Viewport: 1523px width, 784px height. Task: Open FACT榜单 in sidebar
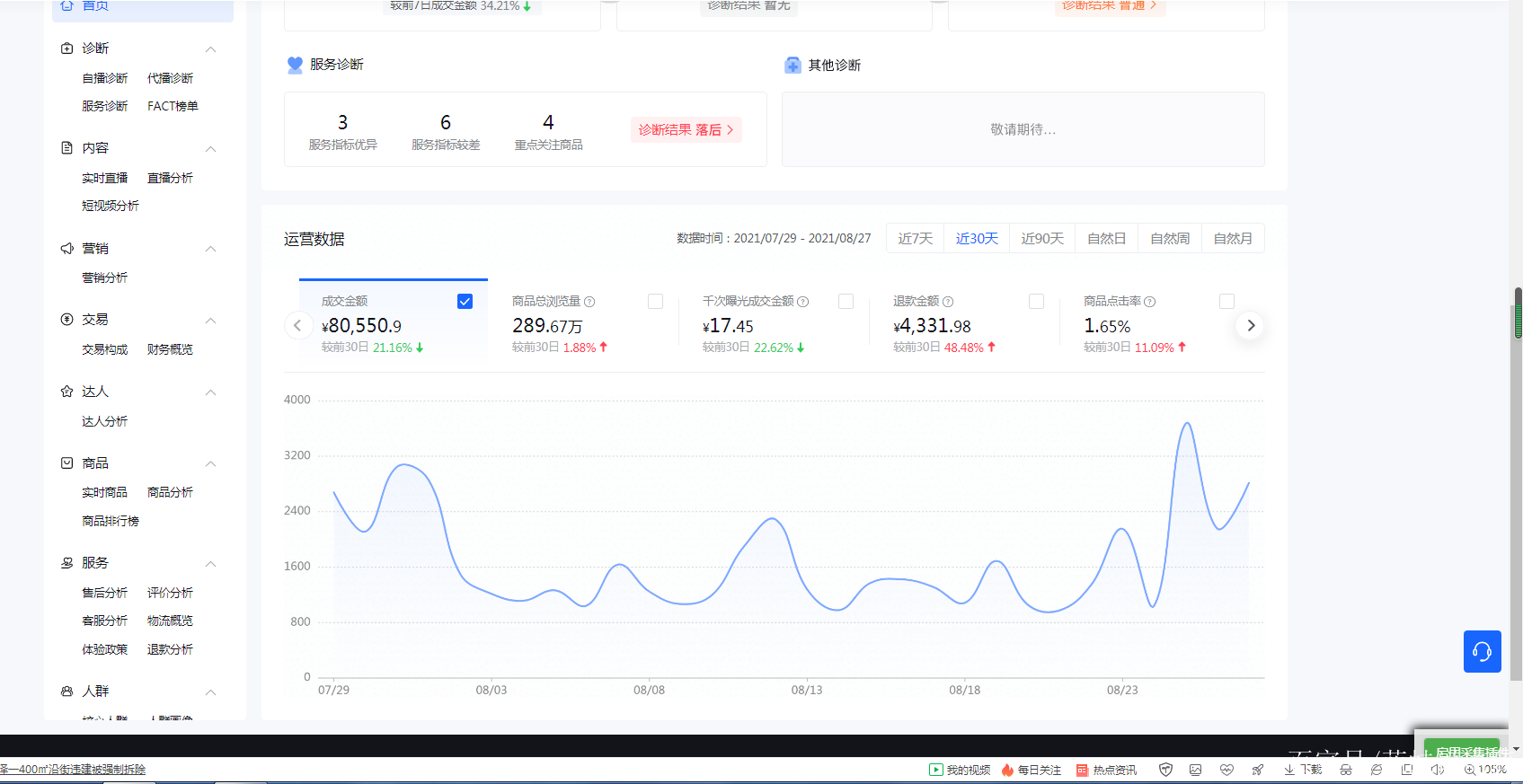[173, 106]
